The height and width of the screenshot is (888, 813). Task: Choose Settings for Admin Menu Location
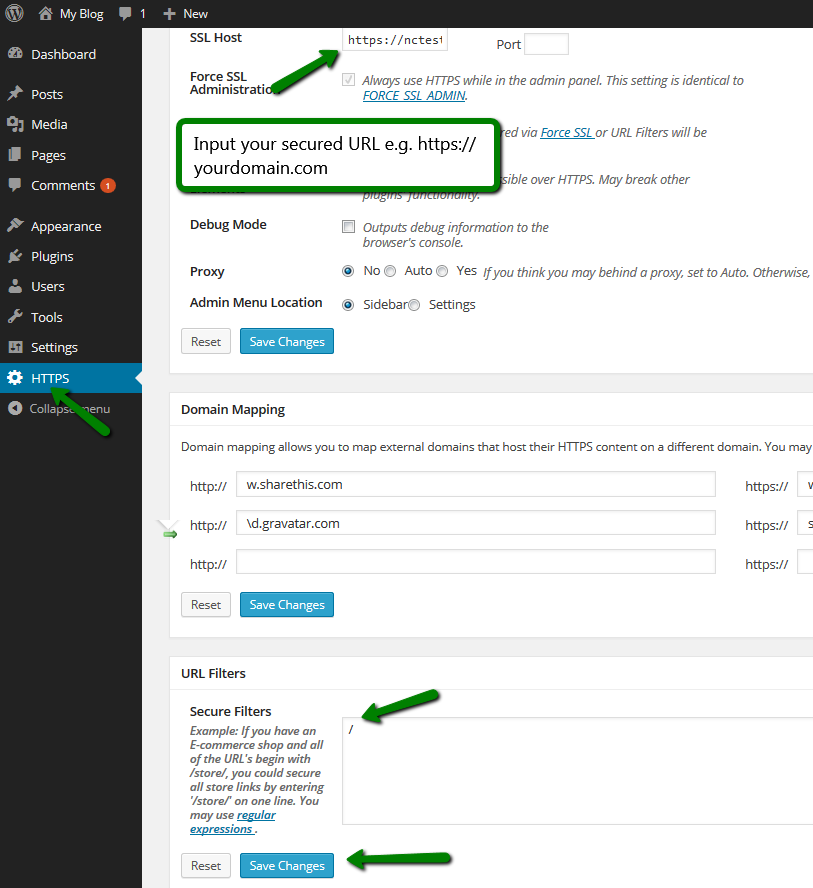pos(414,305)
